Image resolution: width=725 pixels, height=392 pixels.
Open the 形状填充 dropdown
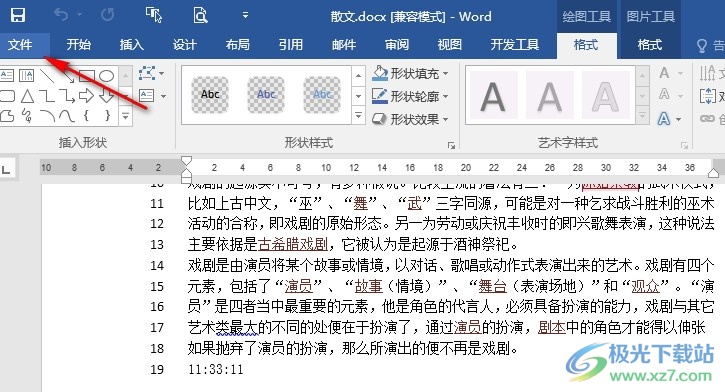point(410,74)
